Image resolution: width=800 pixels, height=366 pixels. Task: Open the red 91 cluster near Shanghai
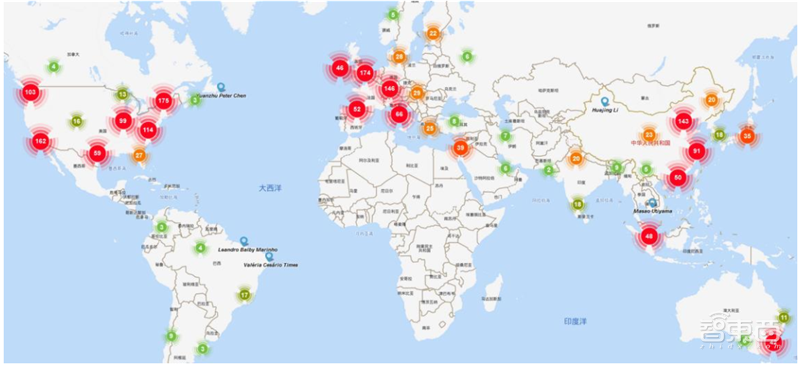[x=696, y=151]
